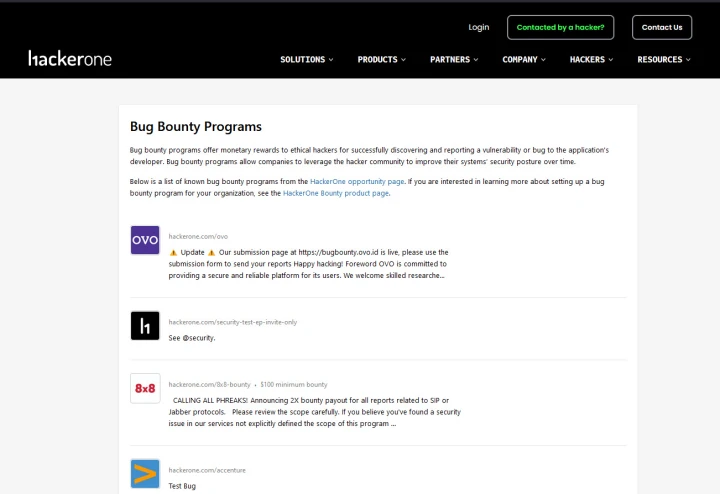Open the 8x8 program logo
Screen dimensions: 720x494
click(x=145, y=388)
